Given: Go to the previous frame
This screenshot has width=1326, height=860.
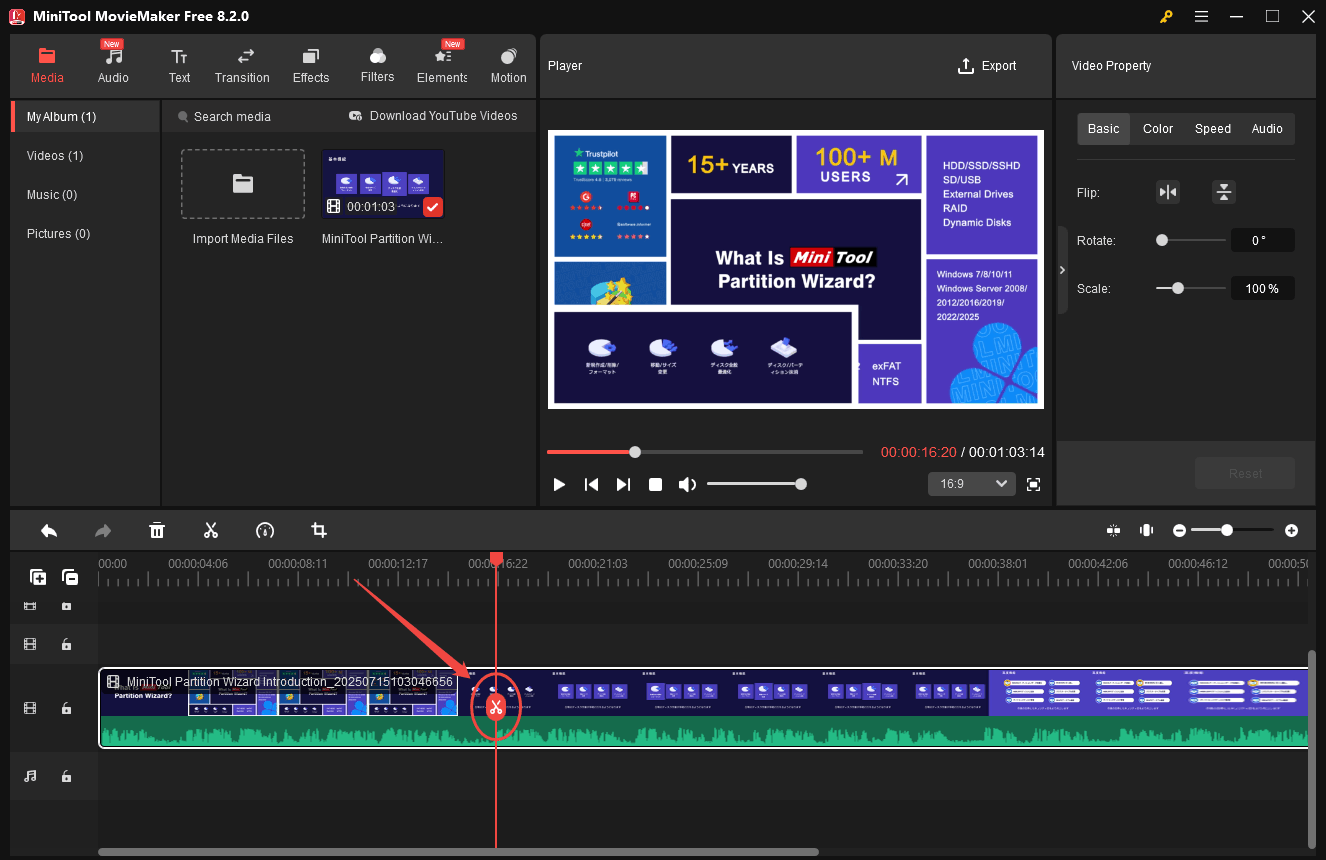Looking at the screenshot, I should tap(591, 484).
